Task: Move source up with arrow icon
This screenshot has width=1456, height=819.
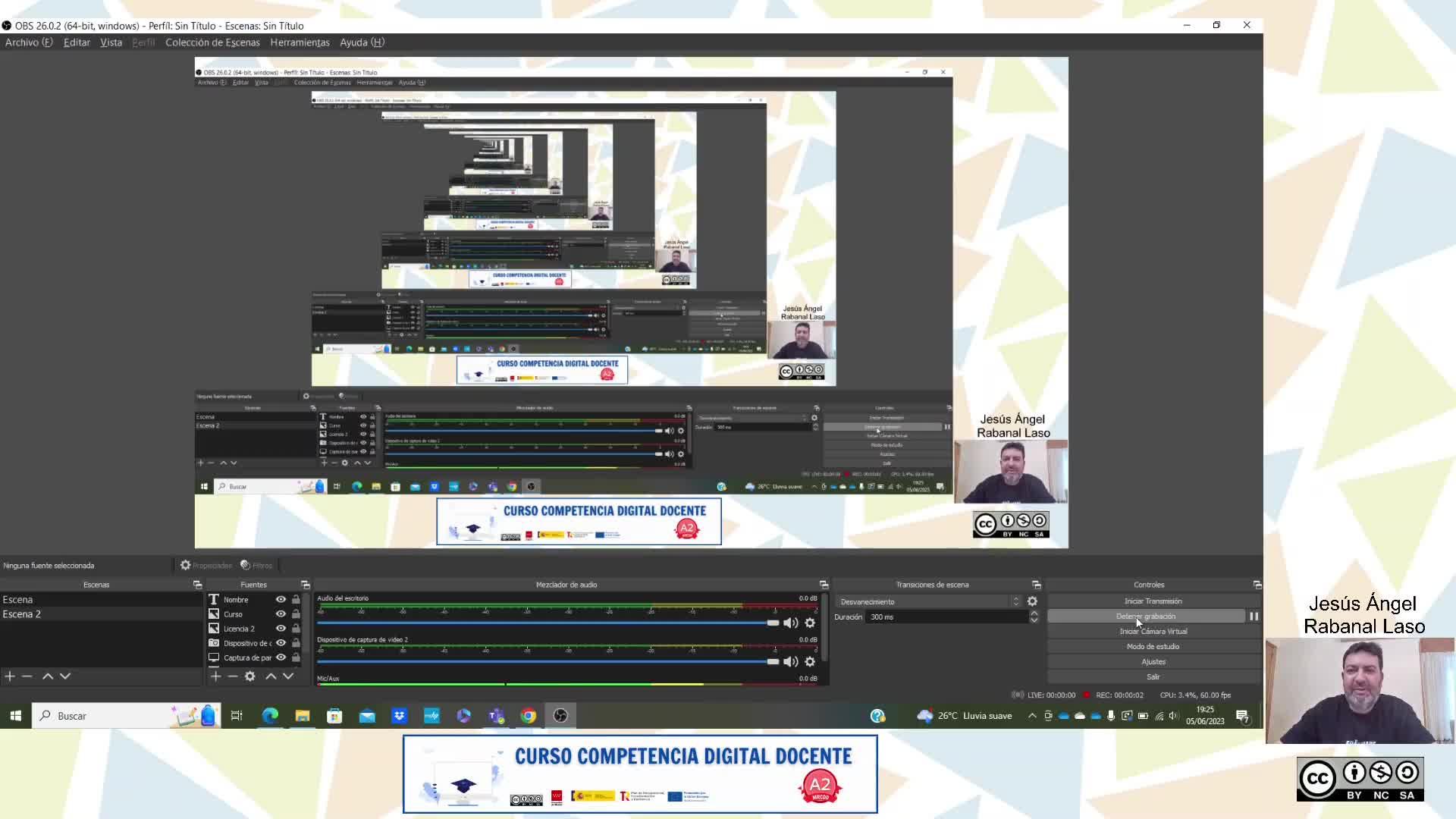Action: click(x=271, y=676)
